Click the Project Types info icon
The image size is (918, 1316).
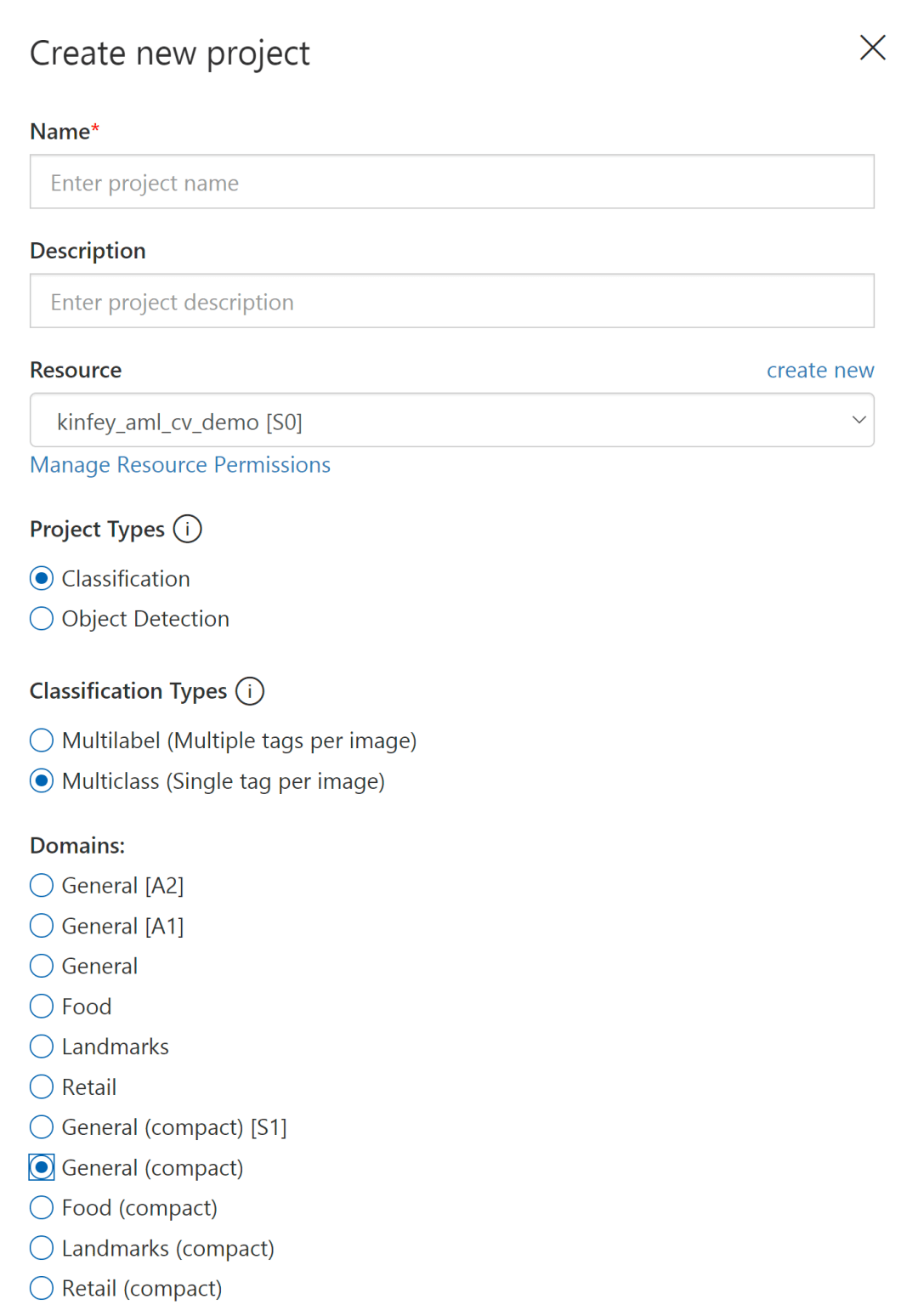click(x=188, y=529)
